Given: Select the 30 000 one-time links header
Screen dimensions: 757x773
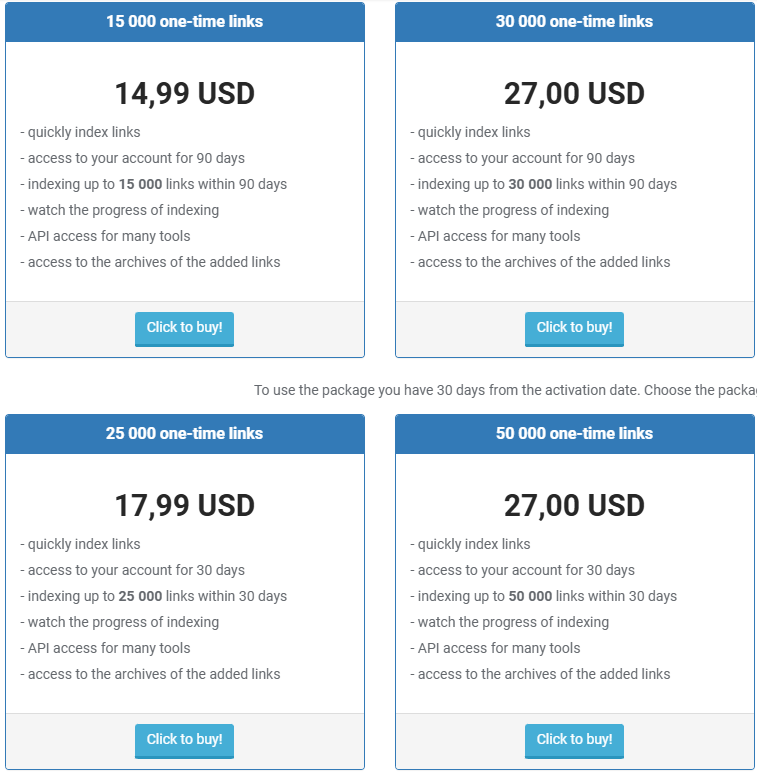Looking at the screenshot, I should (574, 21).
